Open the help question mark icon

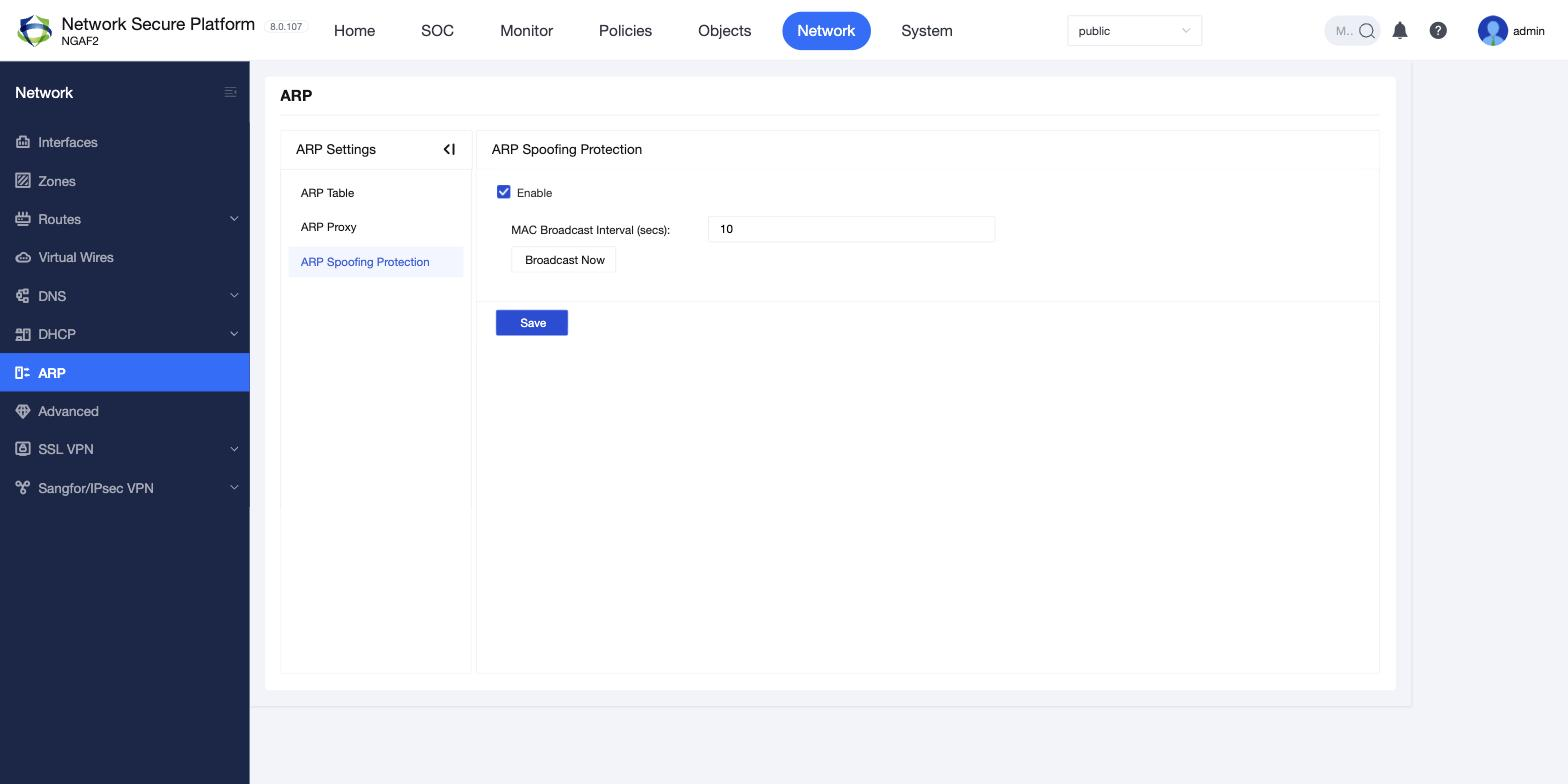(1438, 31)
